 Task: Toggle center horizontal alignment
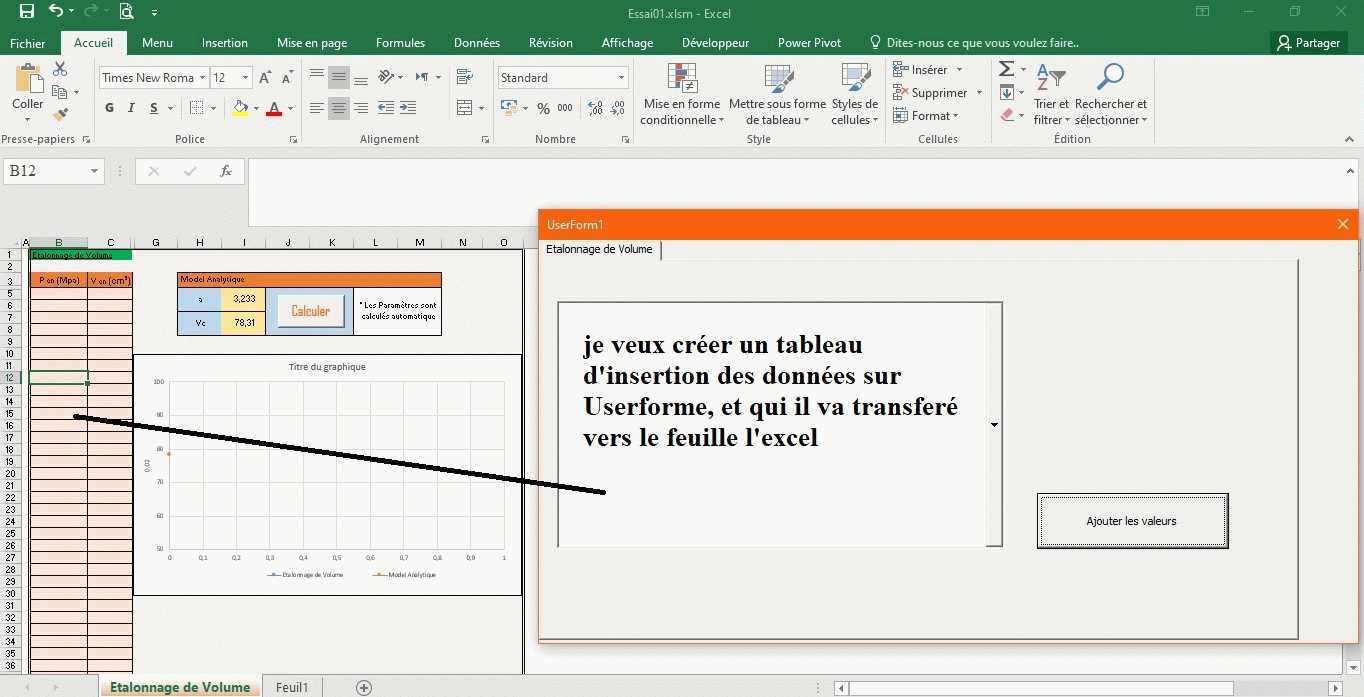pos(339,108)
